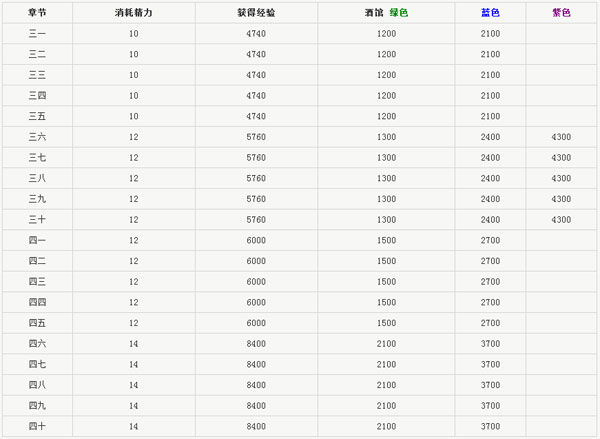Click the 章节 column header
The image size is (600, 439).
[38, 13]
